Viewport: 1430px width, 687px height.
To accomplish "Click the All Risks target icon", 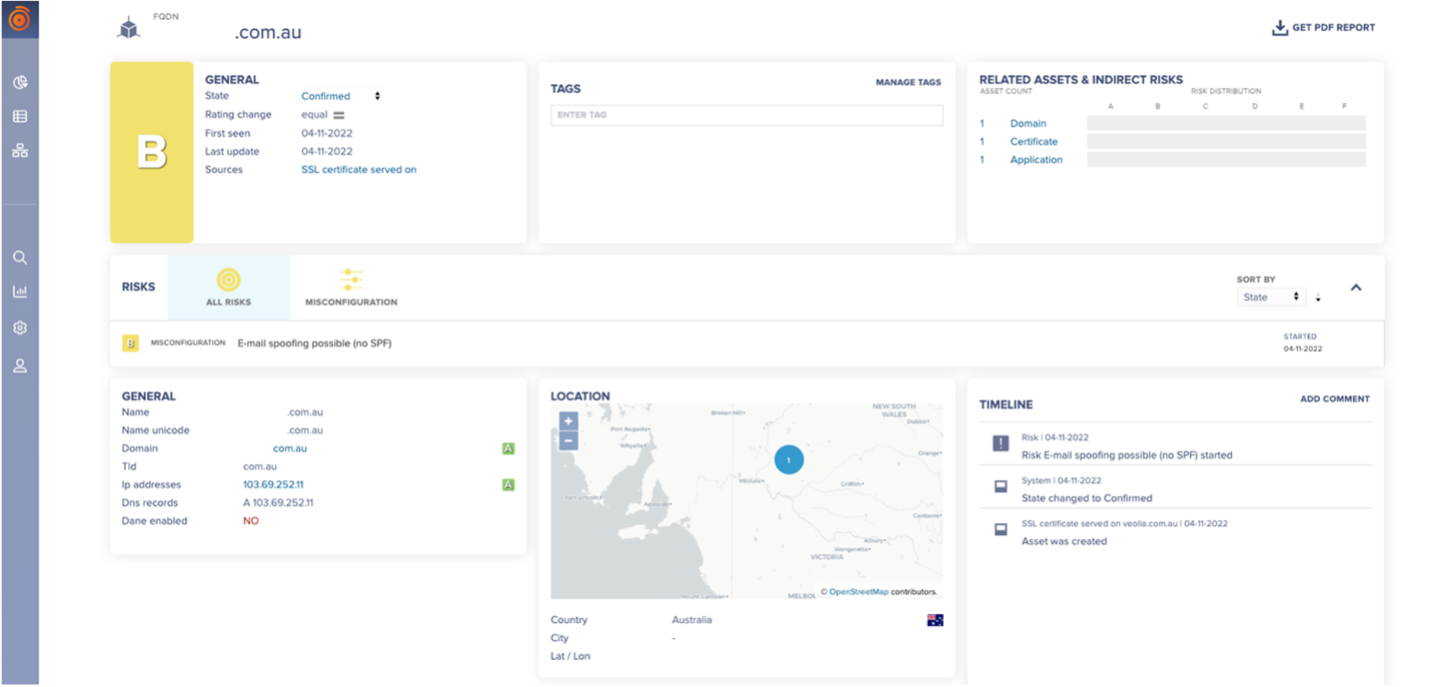I will [228, 280].
